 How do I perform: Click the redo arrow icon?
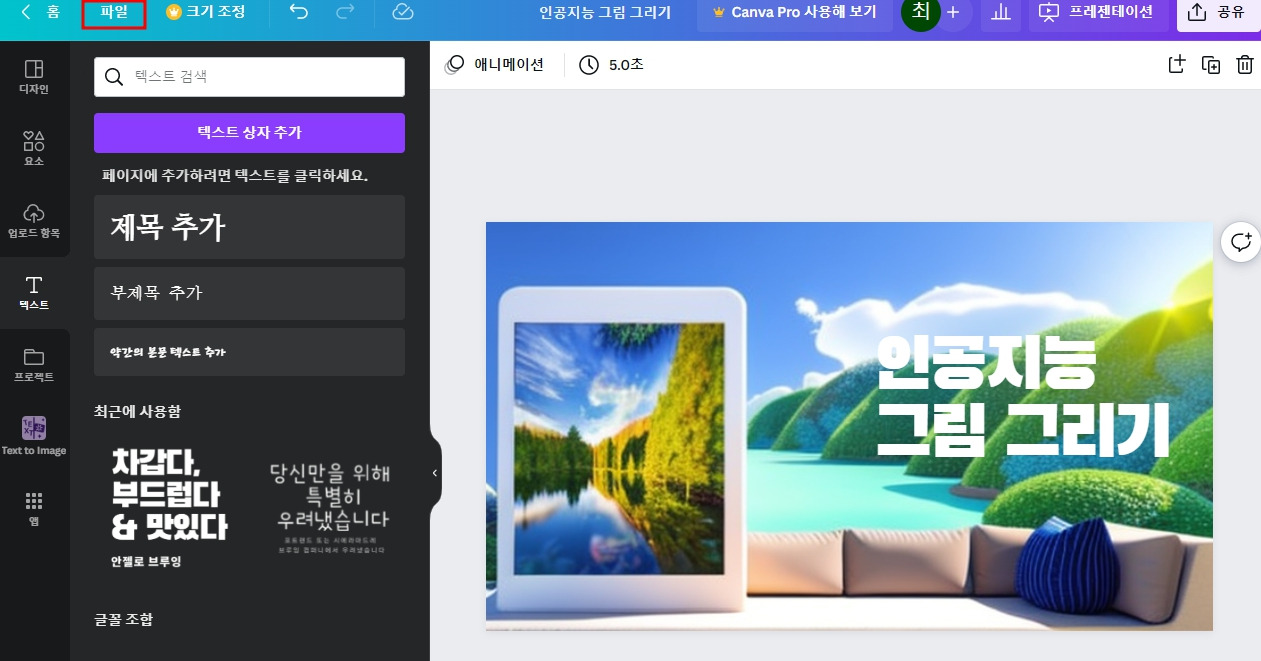click(x=345, y=12)
